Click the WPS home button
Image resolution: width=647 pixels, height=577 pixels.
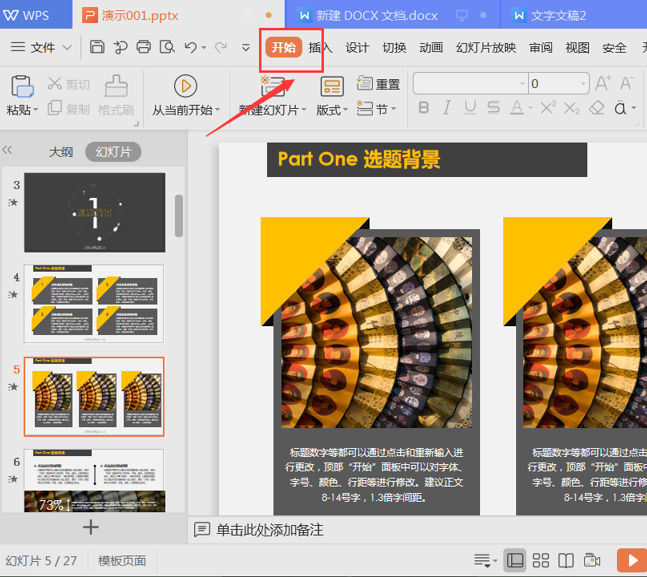point(36,15)
